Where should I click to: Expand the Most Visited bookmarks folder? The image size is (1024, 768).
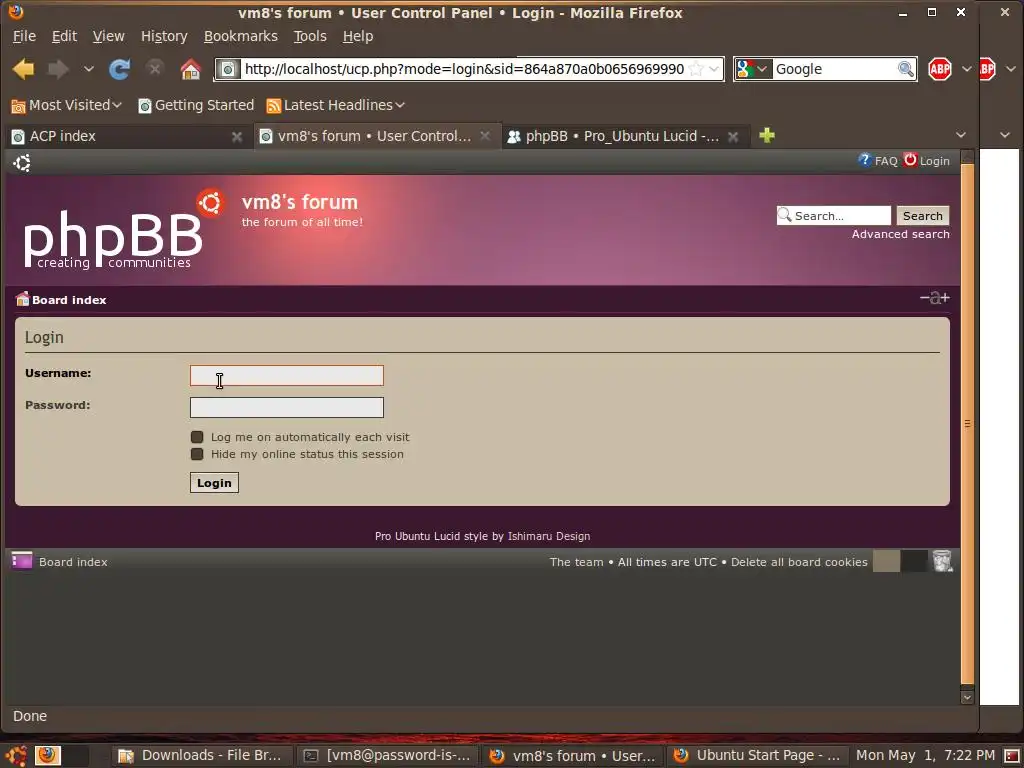pos(67,105)
